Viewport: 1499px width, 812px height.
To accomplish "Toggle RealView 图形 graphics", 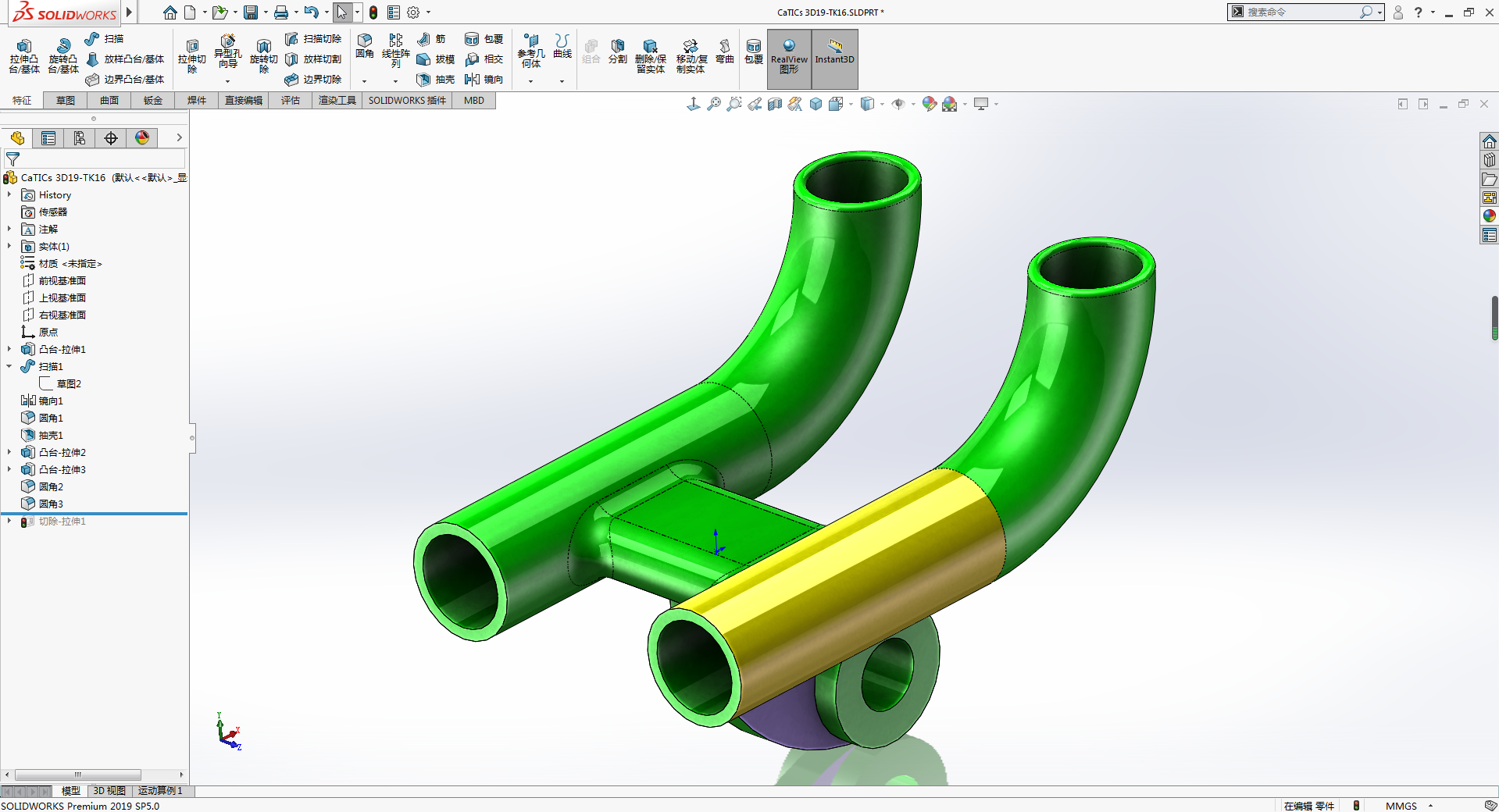I will click(789, 59).
